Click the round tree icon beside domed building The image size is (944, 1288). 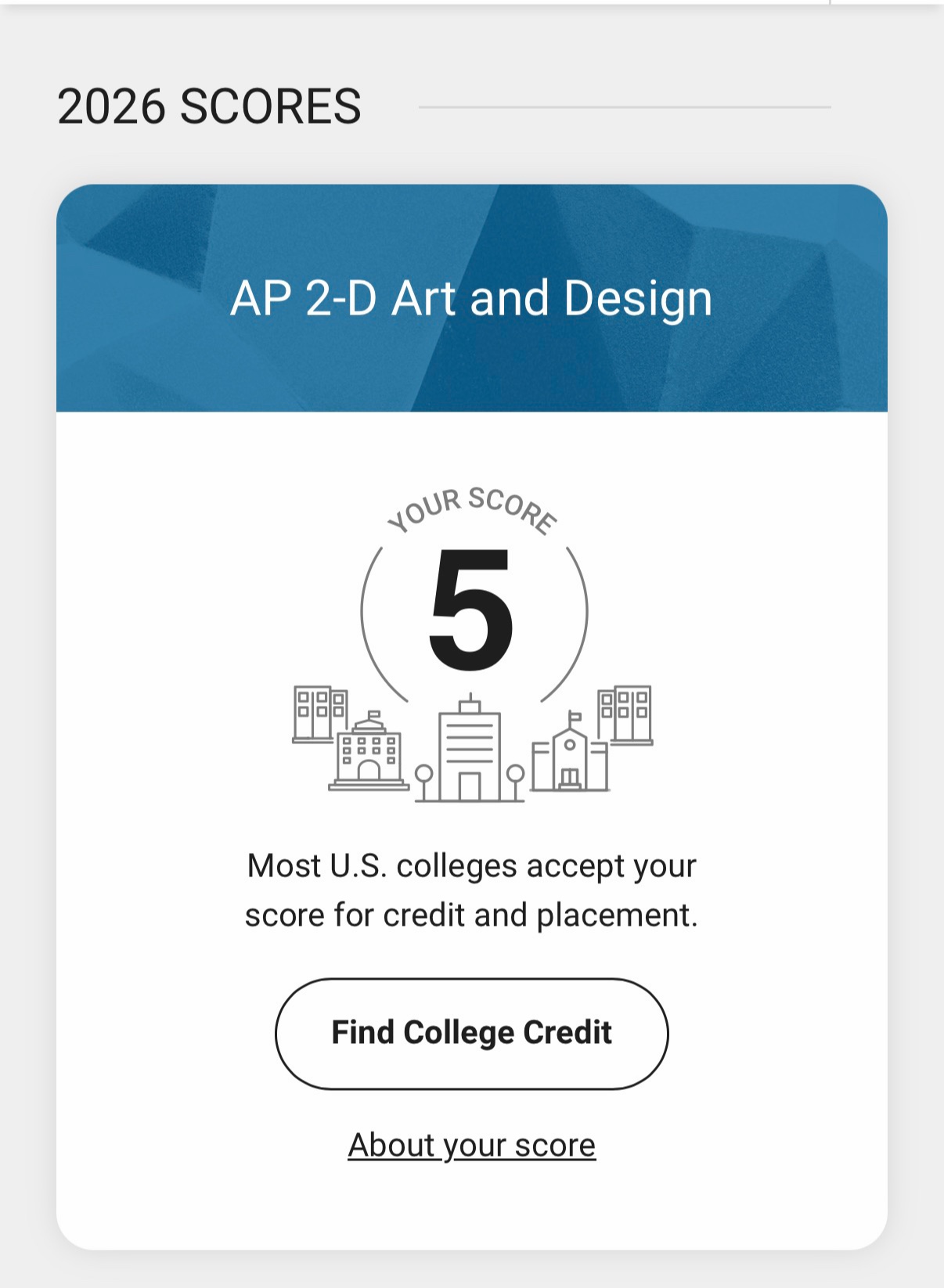point(423,783)
